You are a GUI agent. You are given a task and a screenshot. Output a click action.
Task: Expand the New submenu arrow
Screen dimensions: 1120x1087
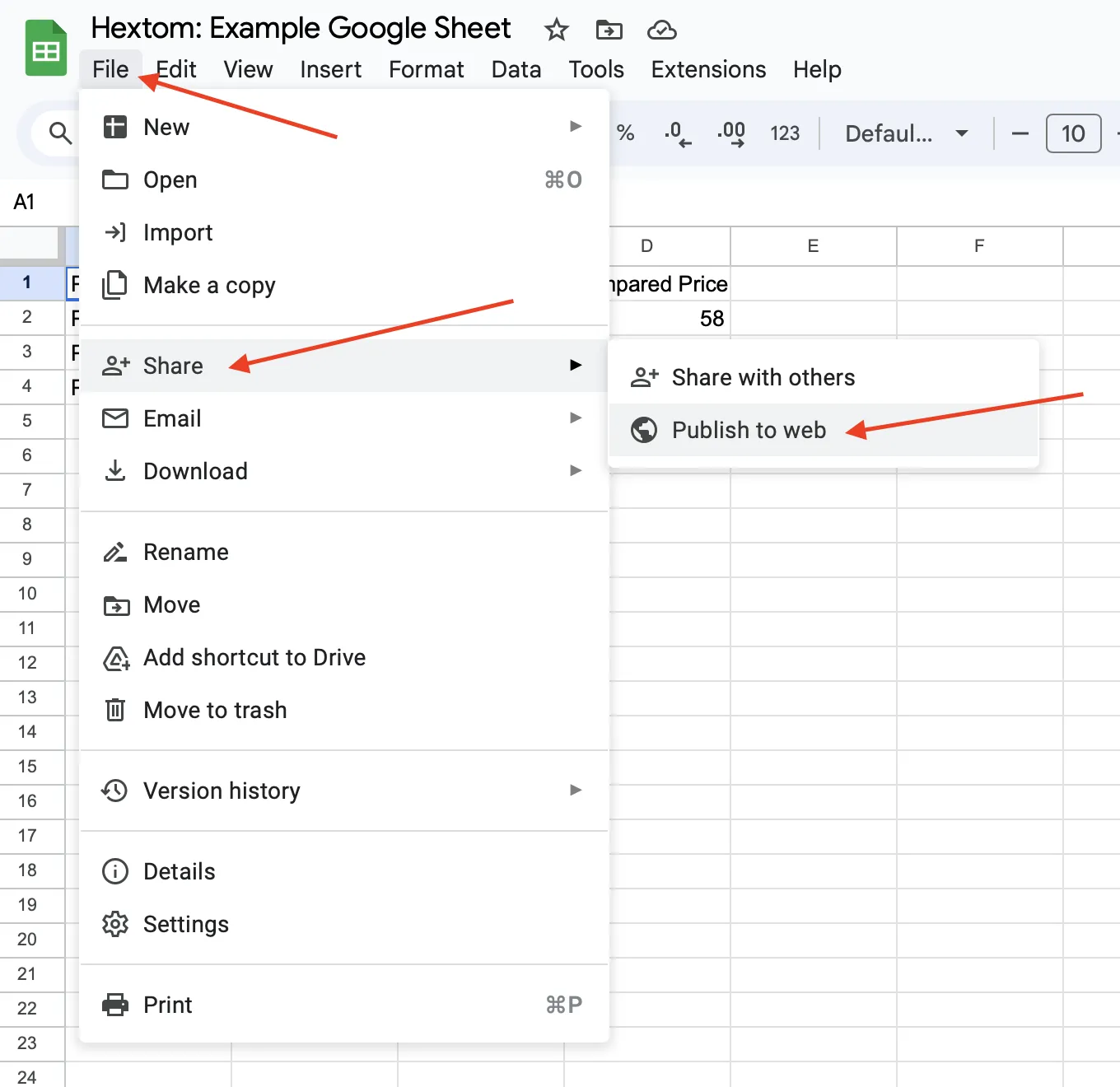(576, 126)
